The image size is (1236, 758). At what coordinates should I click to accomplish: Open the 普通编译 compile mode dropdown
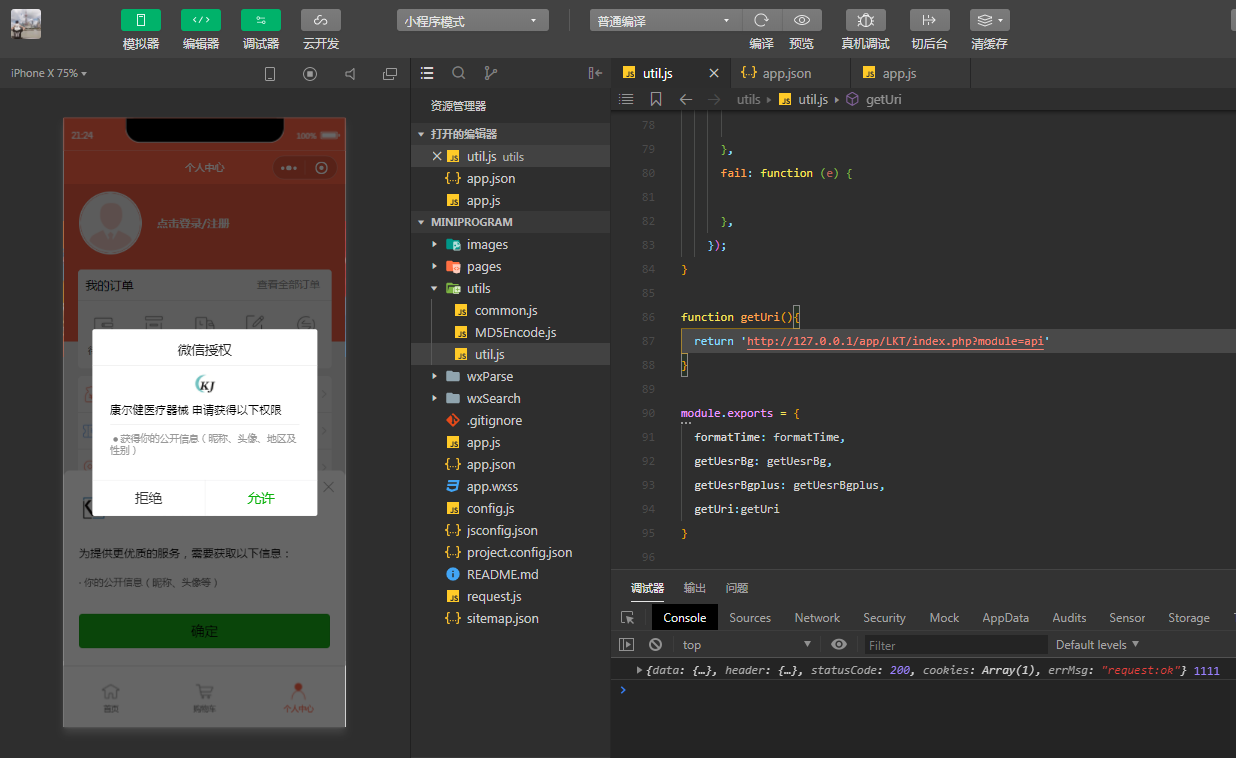click(x=665, y=20)
